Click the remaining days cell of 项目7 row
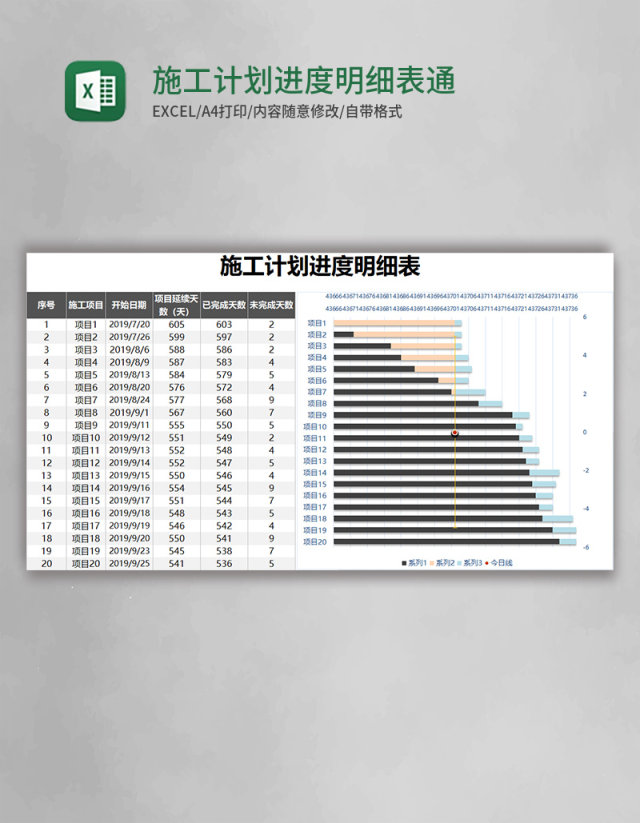Screen dimensions: 640x823 coord(271,400)
